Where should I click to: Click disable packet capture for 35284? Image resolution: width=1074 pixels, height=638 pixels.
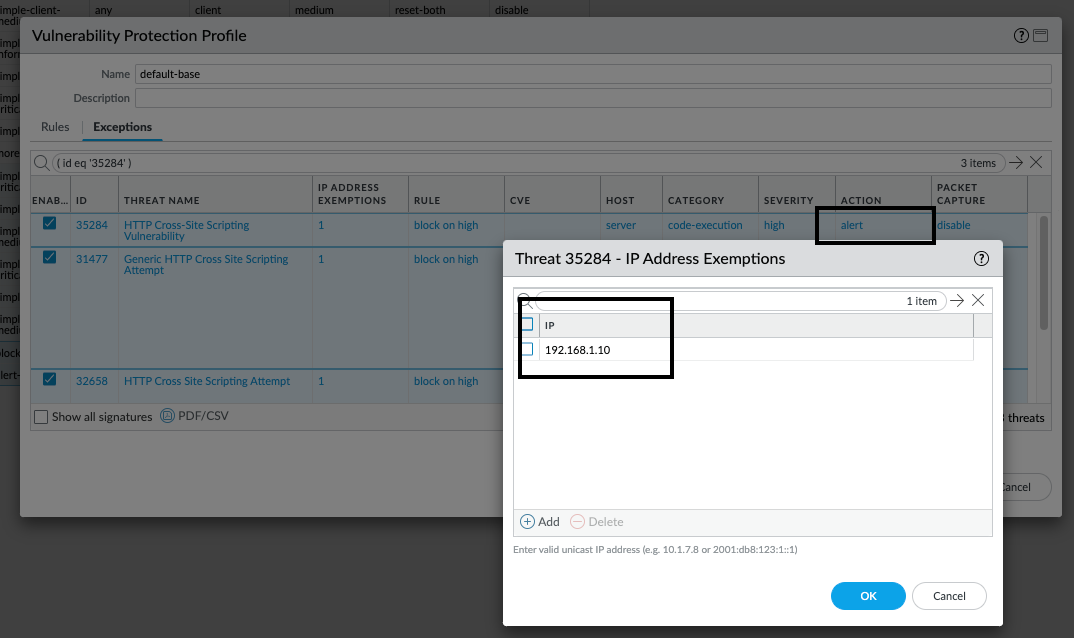click(953, 225)
